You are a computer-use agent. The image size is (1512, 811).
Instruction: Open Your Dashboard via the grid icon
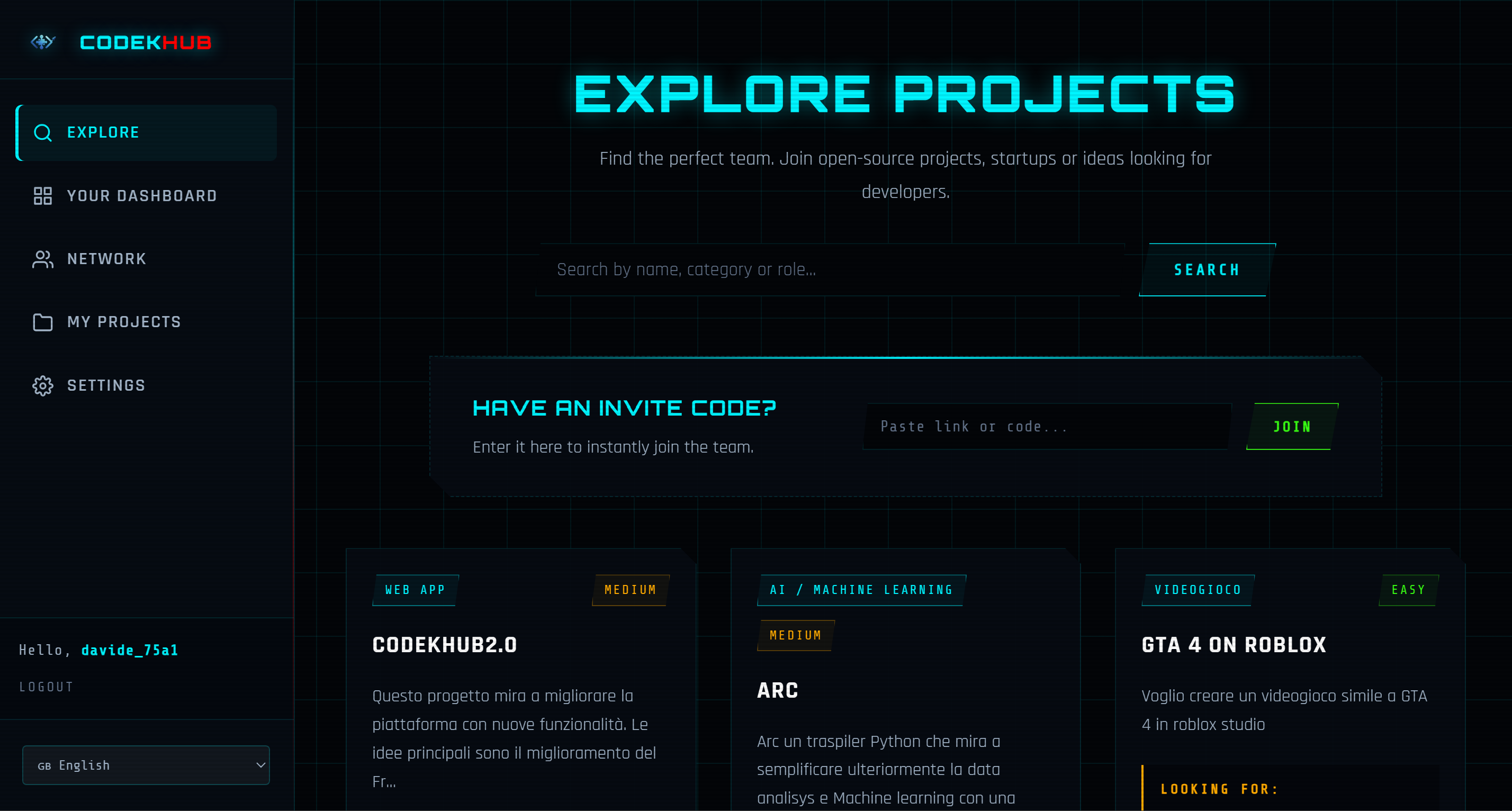(42, 195)
